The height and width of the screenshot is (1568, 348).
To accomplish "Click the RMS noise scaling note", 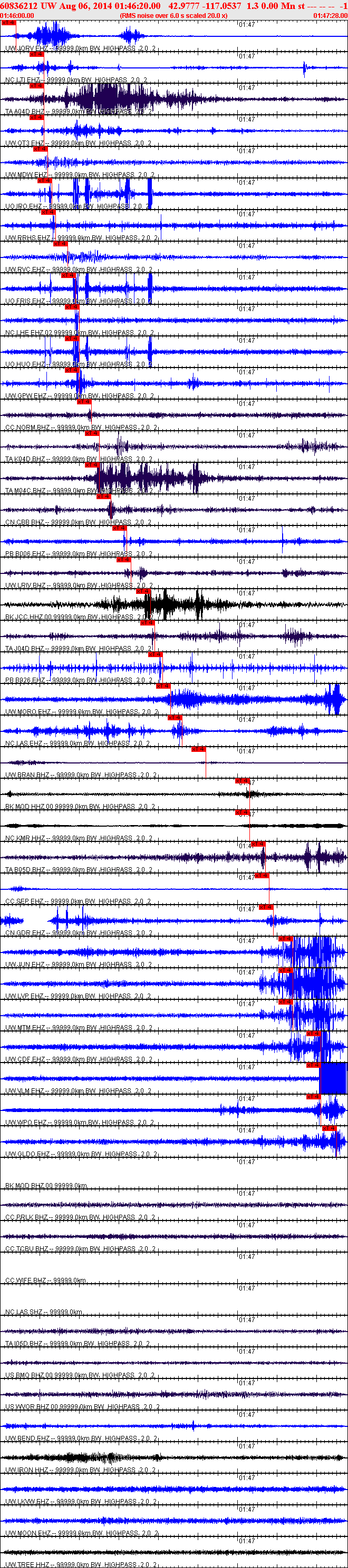I will pos(173,16).
